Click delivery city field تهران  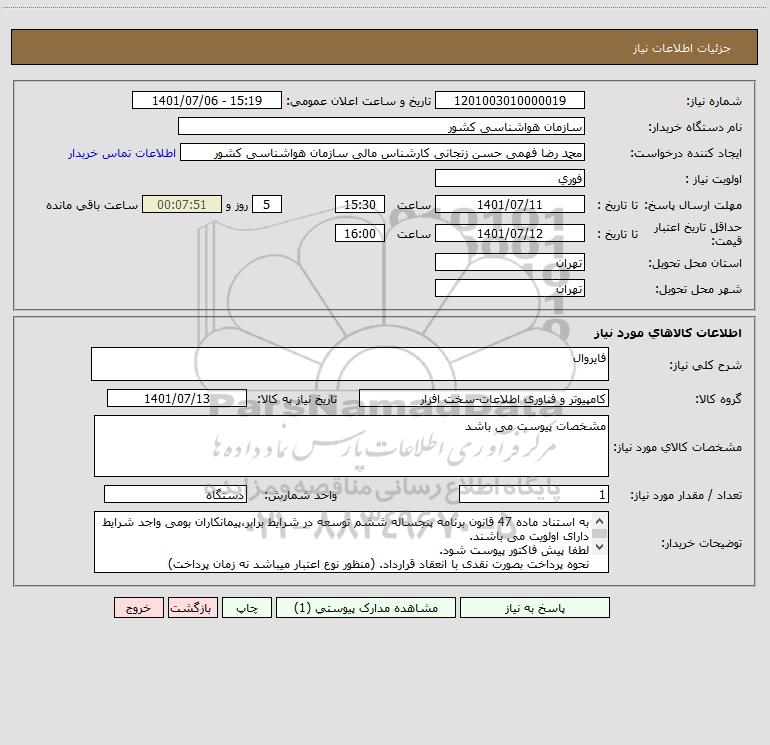coord(510,288)
